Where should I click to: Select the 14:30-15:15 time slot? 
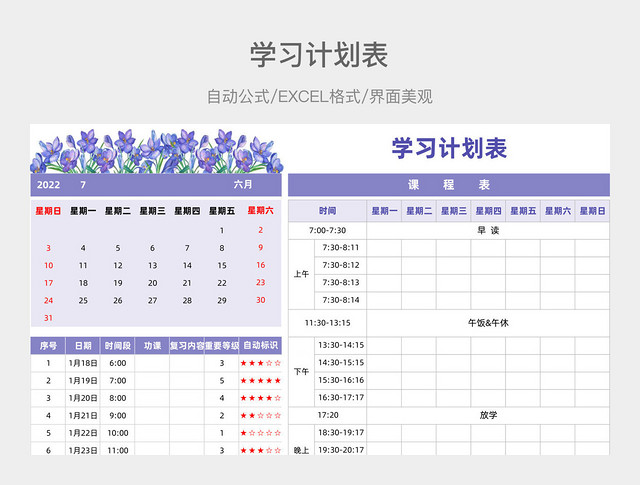[x=341, y=363]
